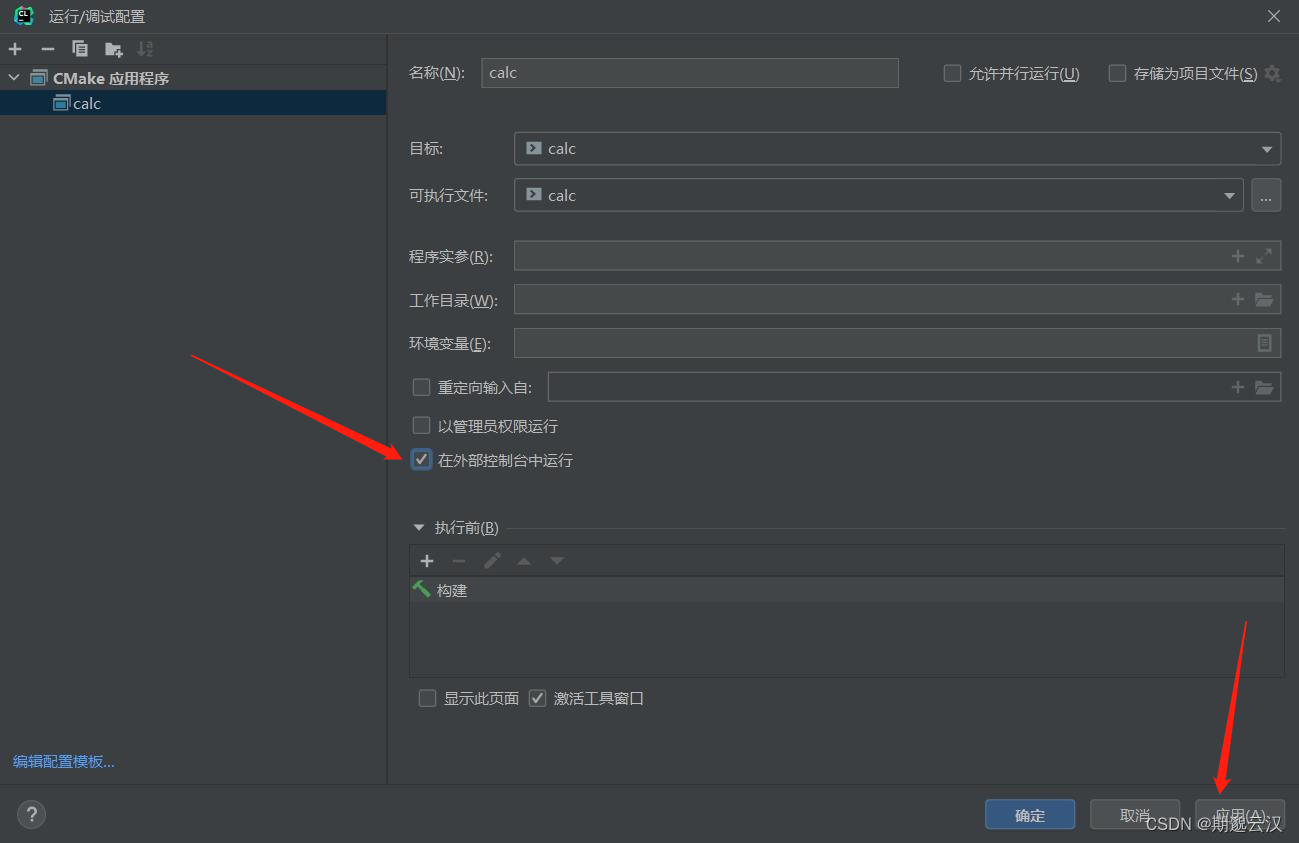The image size is (1299, 843).
Task: Apply changes with 应用 button
Action: click(x=1240, y=815)
